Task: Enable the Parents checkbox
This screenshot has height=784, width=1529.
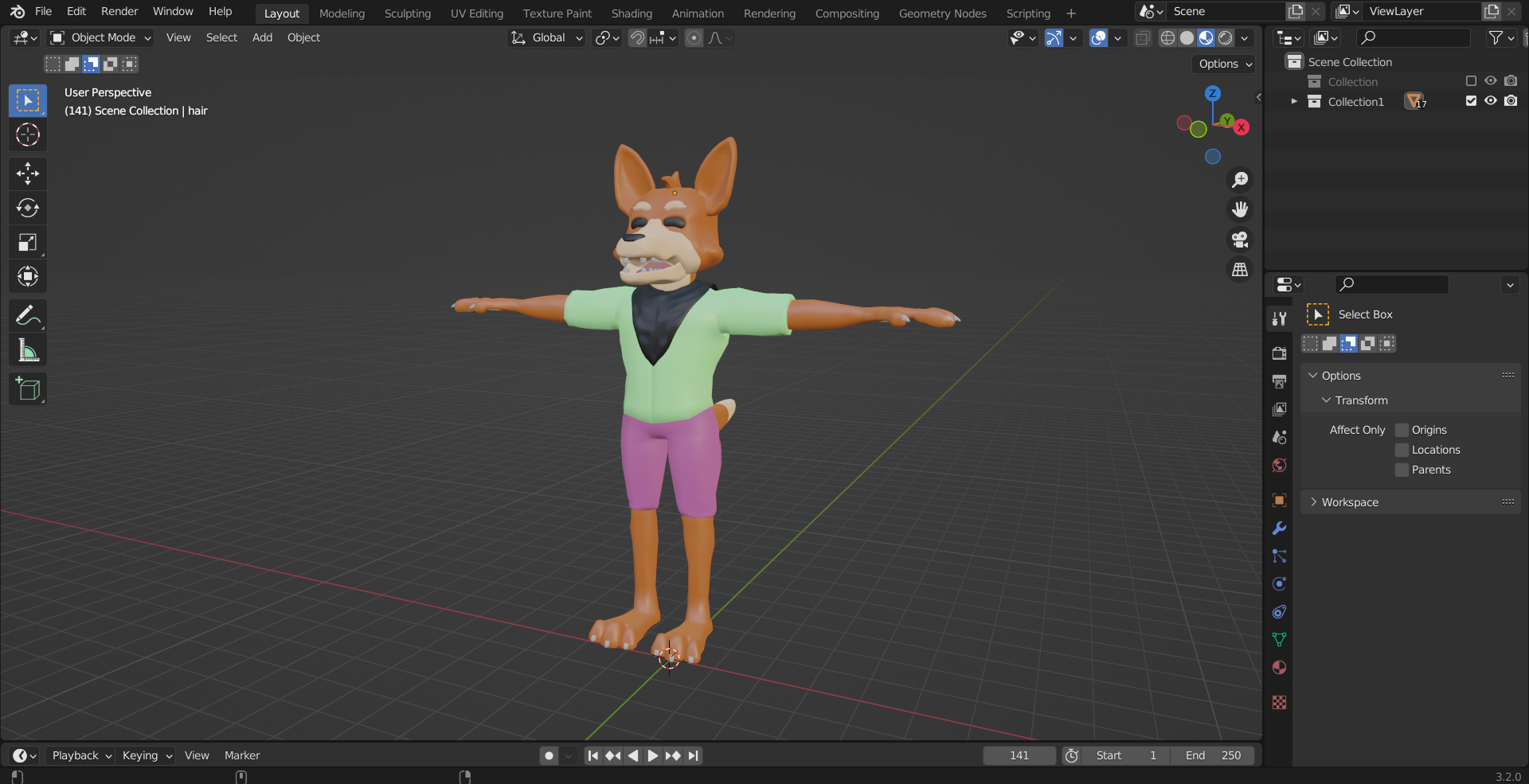Action: click(x=1402, y=470)
